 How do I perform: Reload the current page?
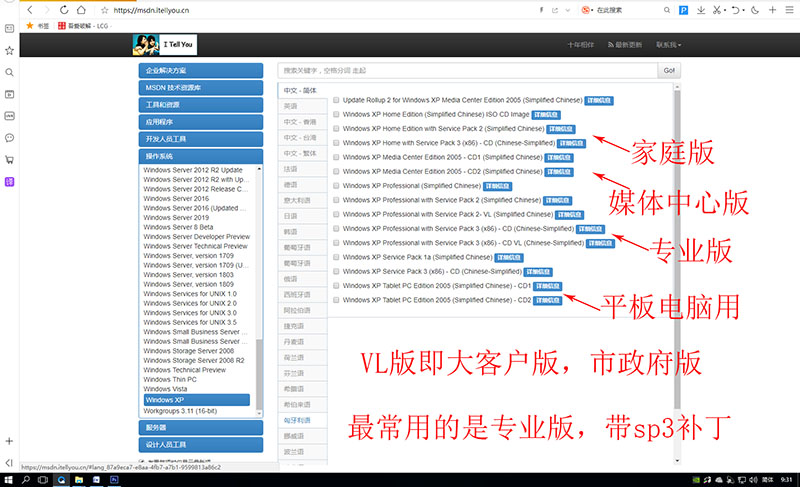point(64,10)
